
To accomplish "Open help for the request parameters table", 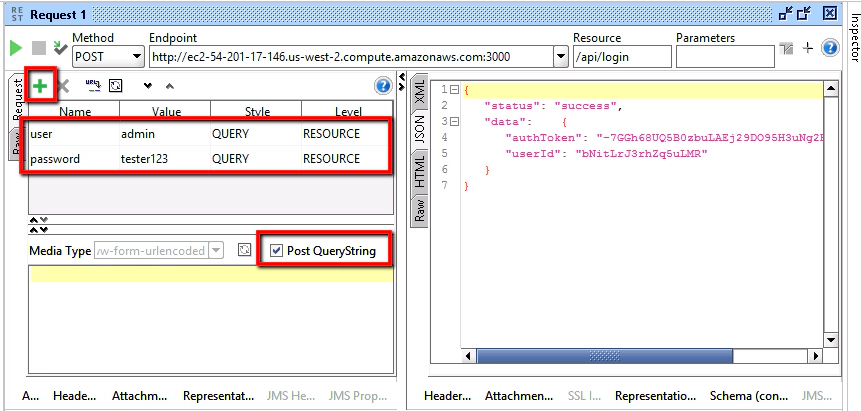I will coord(383,86).
